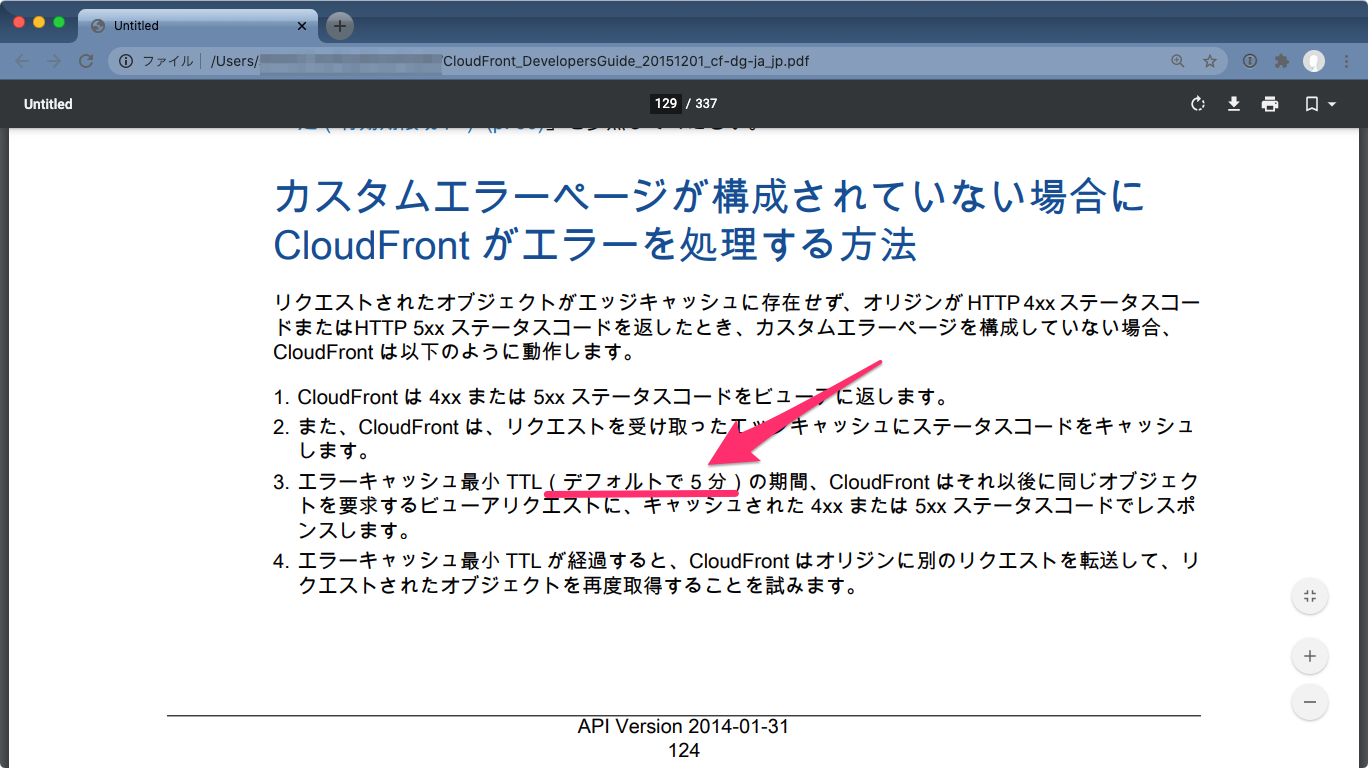The image size is (1368, 768).
Task: Click list item 1 about ステータスコードをビューア
Action: point(611,398)
